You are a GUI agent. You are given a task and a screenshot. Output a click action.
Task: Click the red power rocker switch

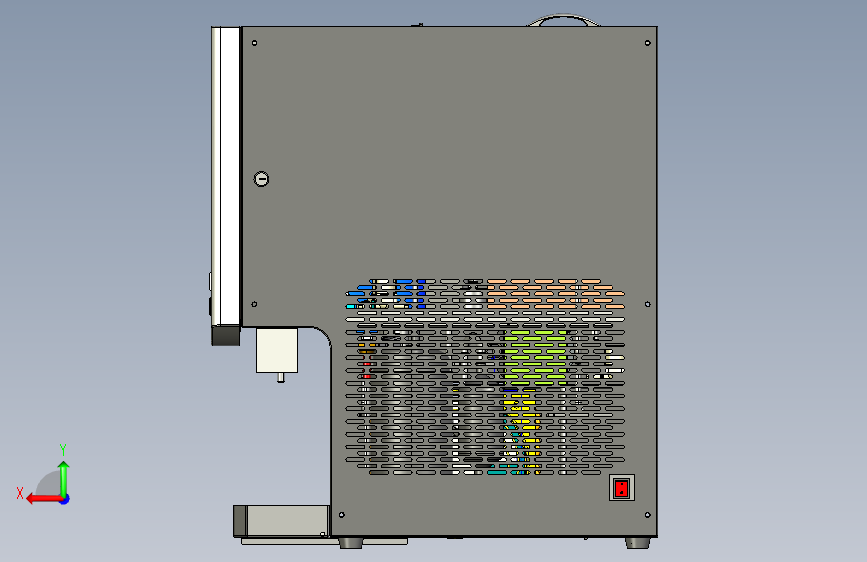(622, 488)
